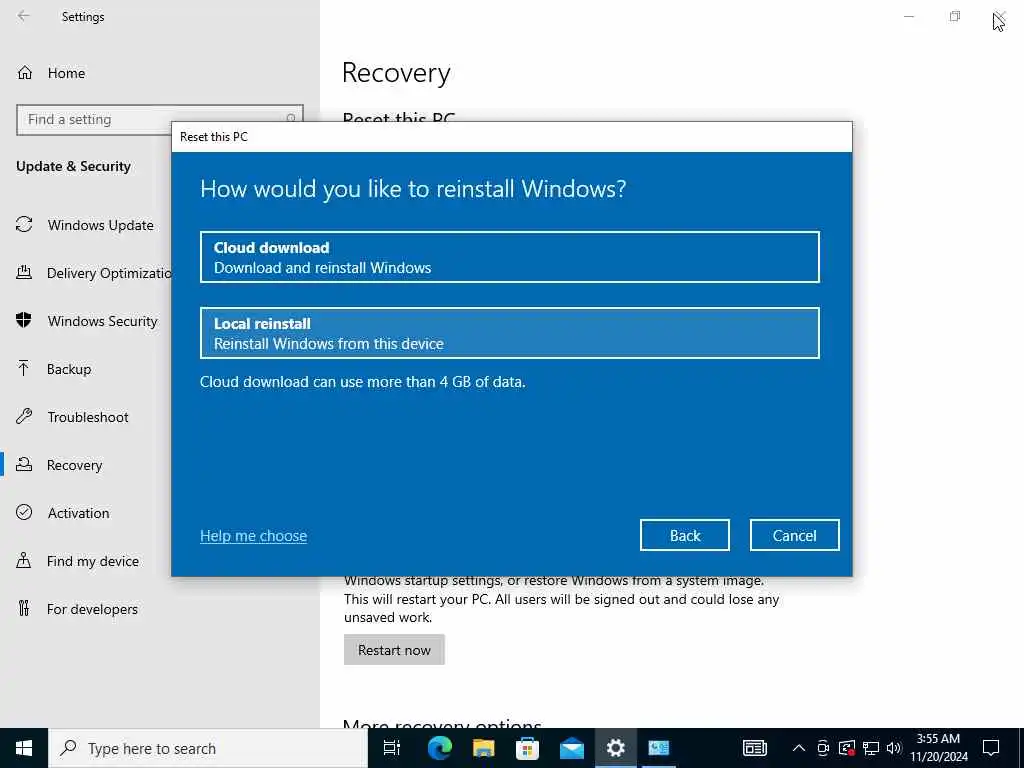Open the network tray icon

pyautogui.click(x=871, y=748)
